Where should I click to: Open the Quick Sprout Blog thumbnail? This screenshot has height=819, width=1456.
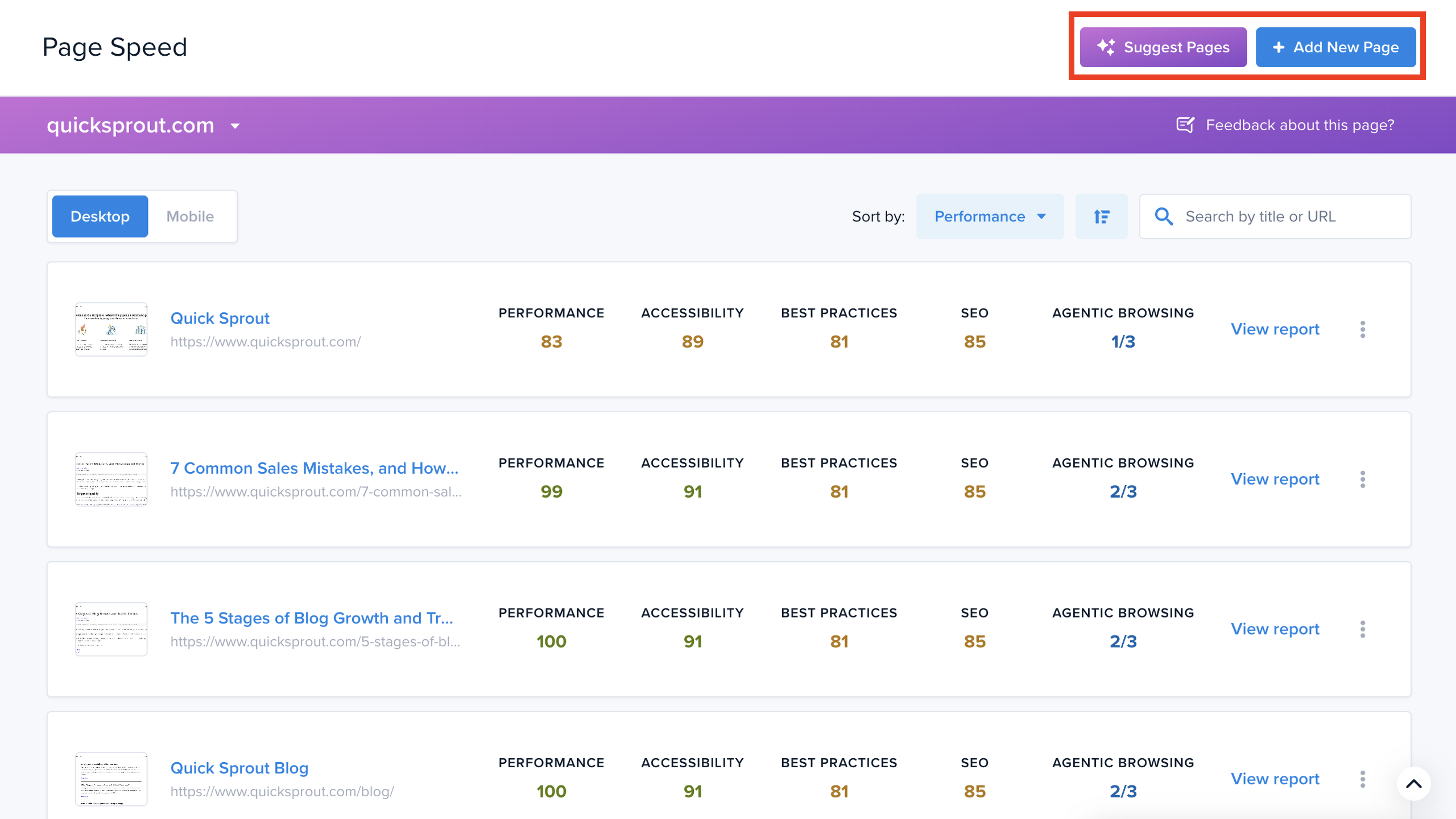coord(111,779)
